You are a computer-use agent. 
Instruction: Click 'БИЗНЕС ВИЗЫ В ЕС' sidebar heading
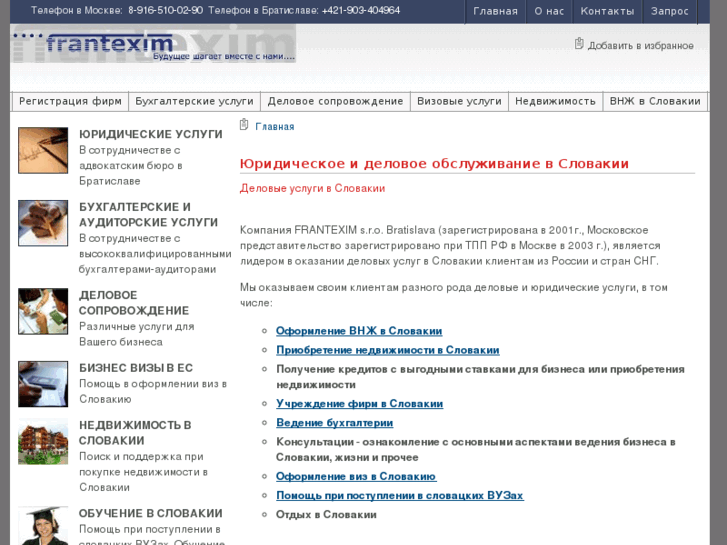[x=136, y=368]
